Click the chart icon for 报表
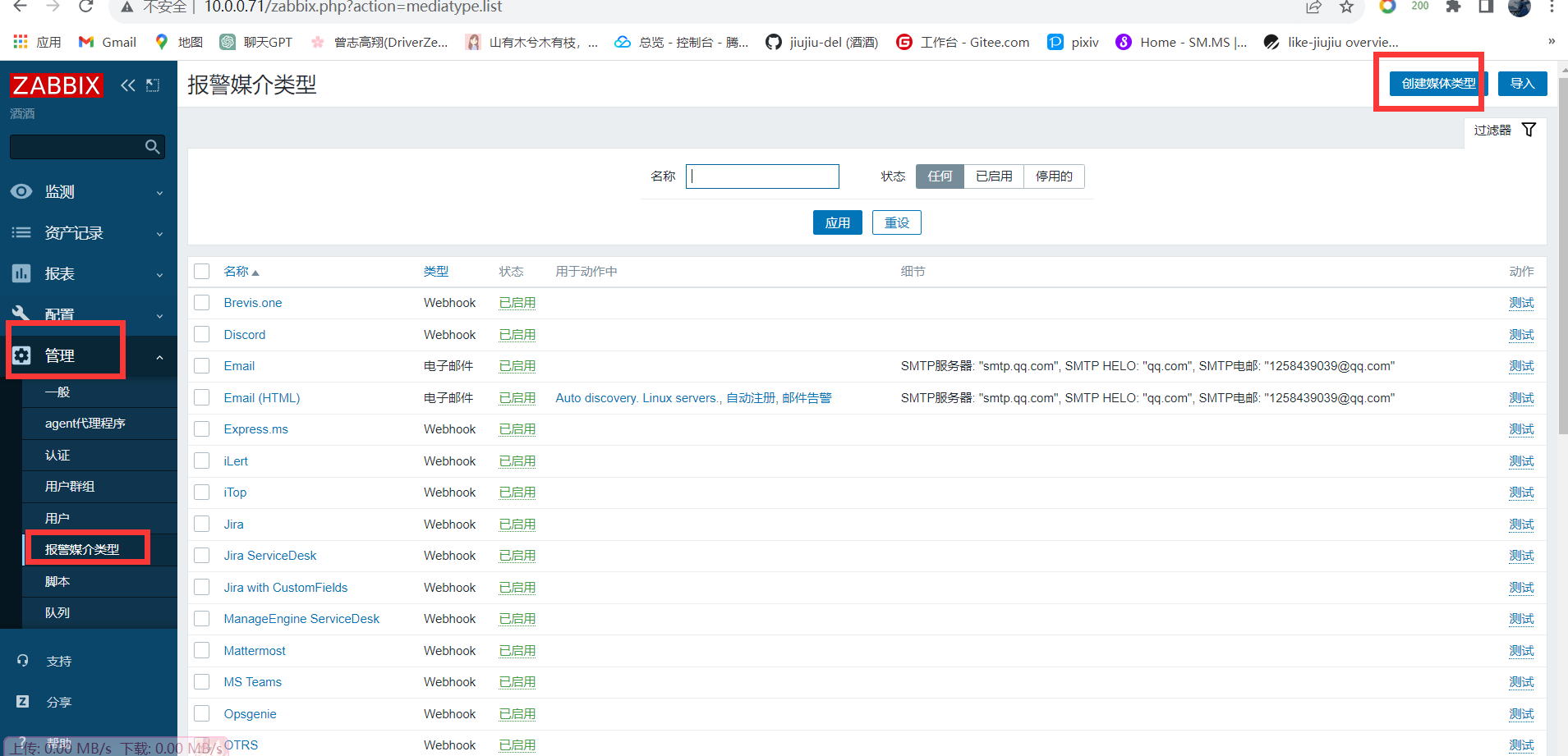Screen dimensions: 1568x756 point(21,273)
